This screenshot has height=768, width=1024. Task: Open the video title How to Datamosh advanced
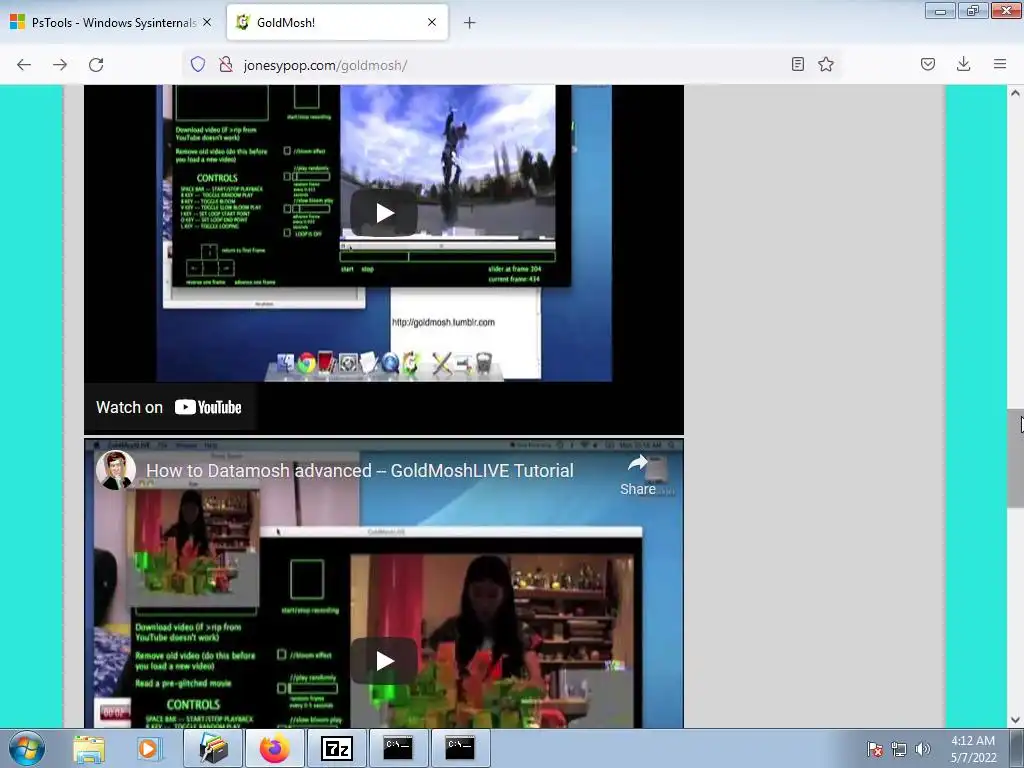pyautogui.click(x=359, y=471)
